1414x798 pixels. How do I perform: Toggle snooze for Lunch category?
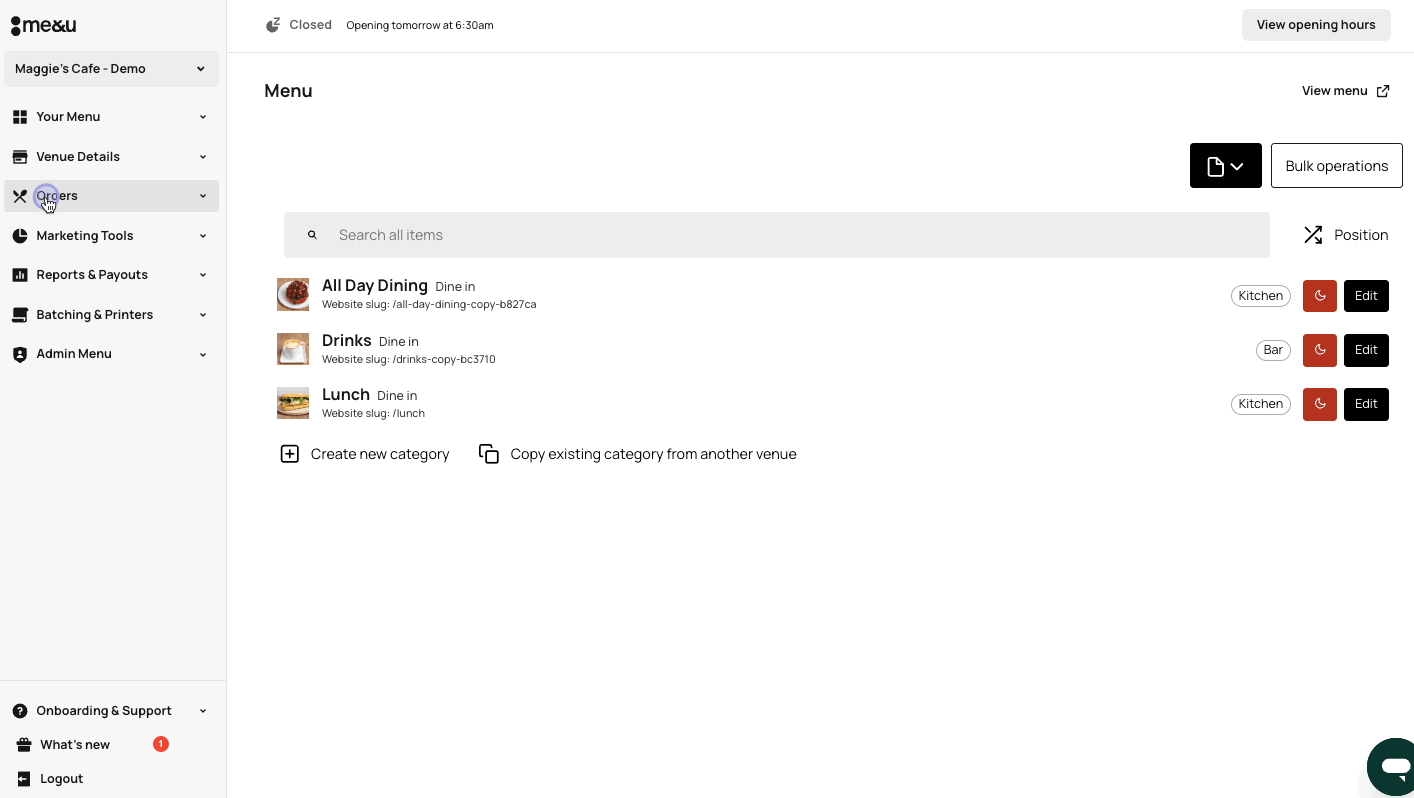point(1319,404)
